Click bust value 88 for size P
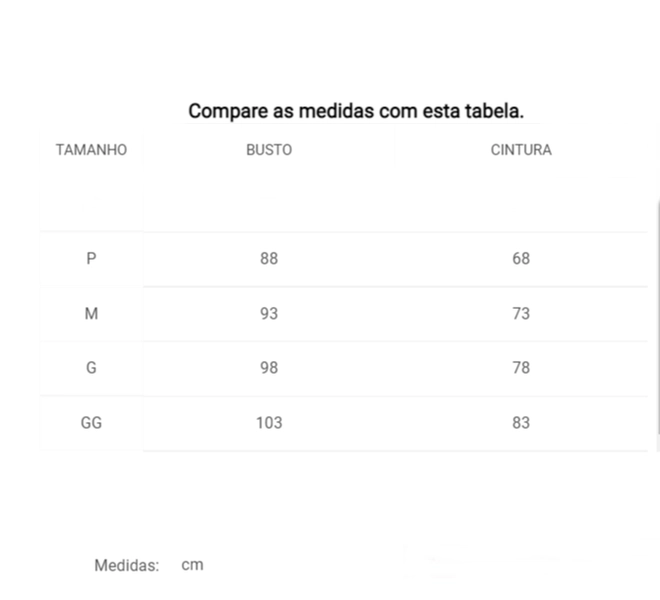The image size is (660, 600). (x=269, y=259)
